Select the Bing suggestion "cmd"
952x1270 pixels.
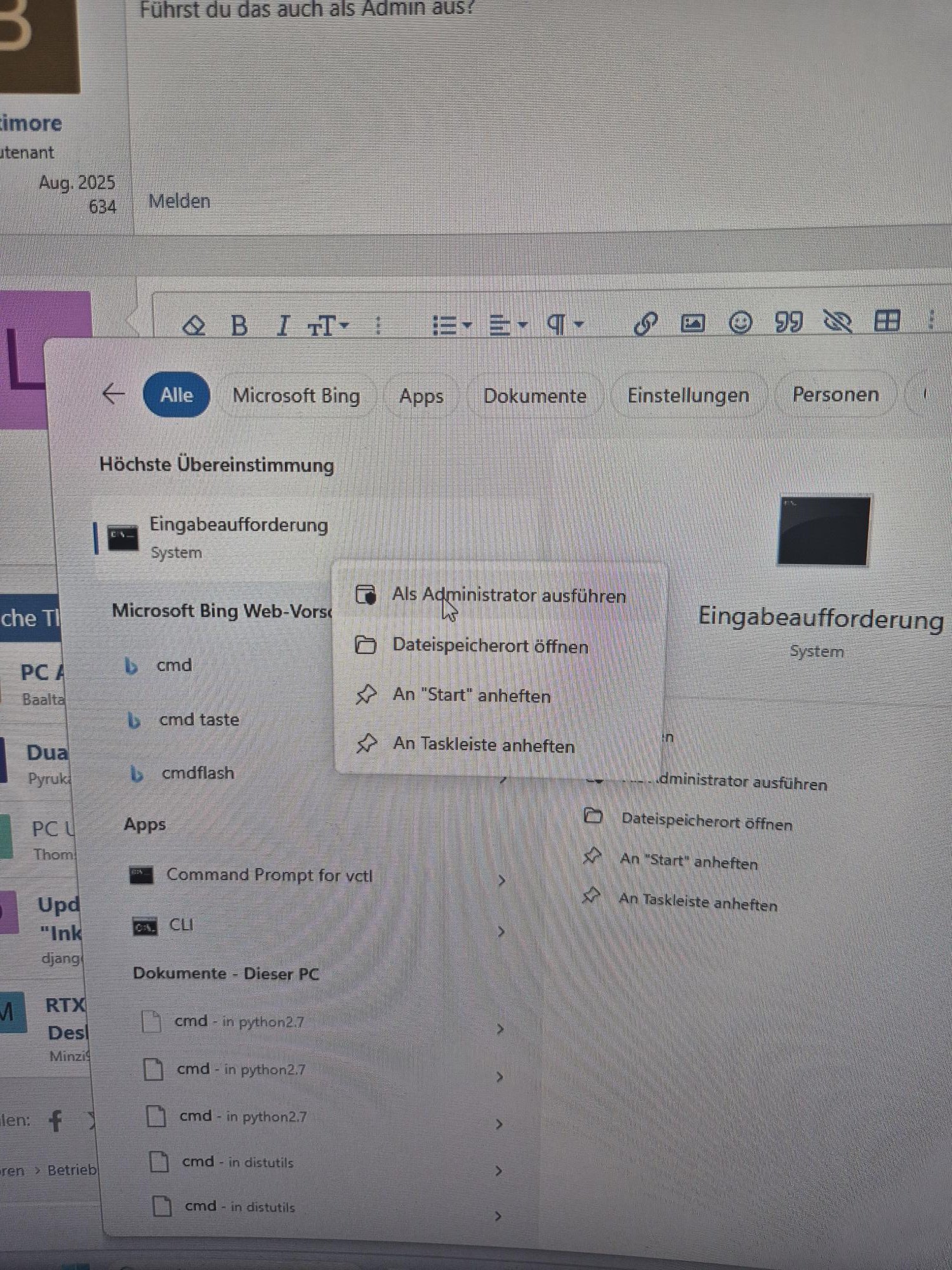[x=173, y=665]
